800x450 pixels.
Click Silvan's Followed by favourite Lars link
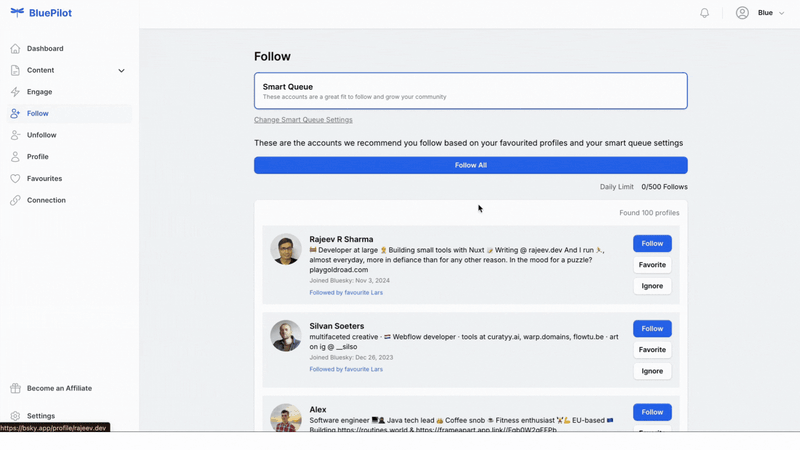point(346,369)
